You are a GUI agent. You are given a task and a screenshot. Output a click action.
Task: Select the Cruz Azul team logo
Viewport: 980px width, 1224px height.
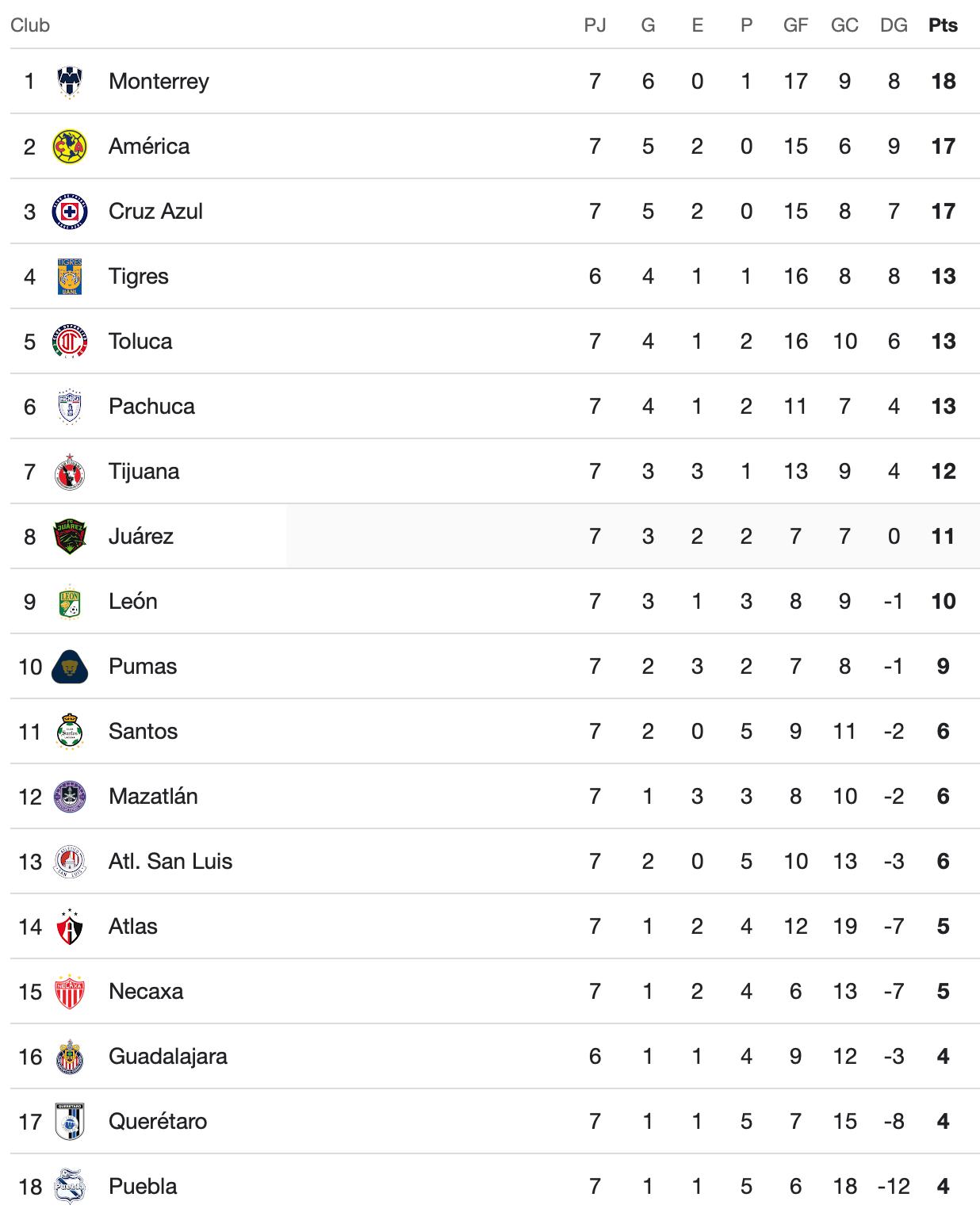point(69,212)
